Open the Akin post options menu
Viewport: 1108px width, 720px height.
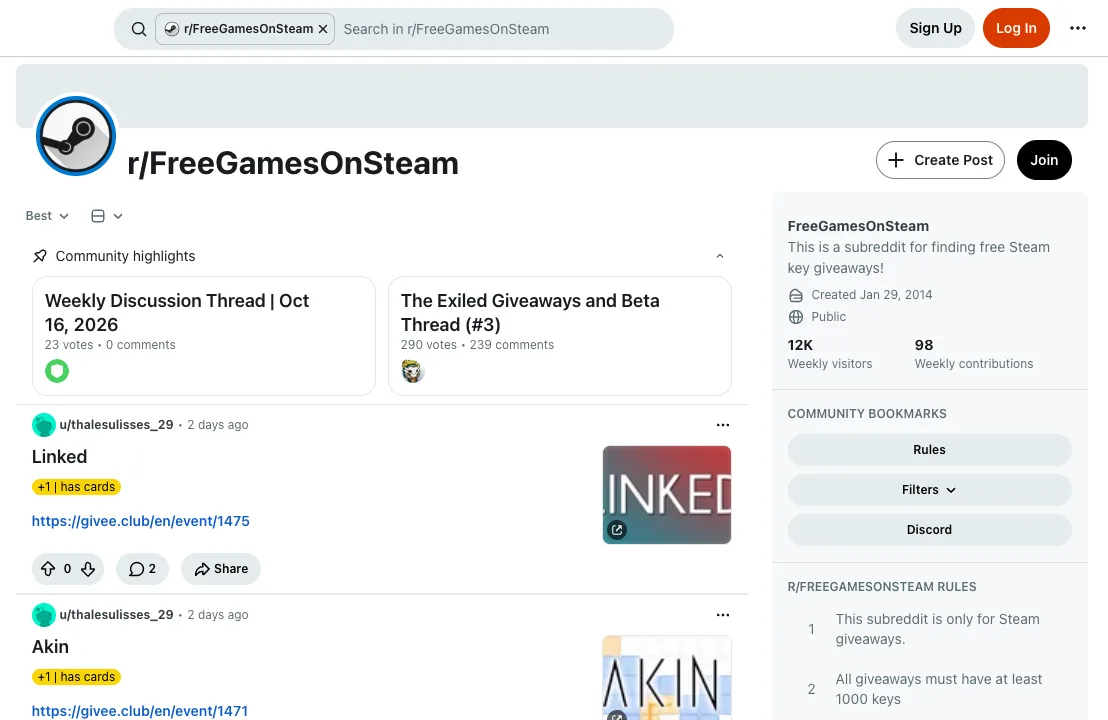(x=722, y=615)
